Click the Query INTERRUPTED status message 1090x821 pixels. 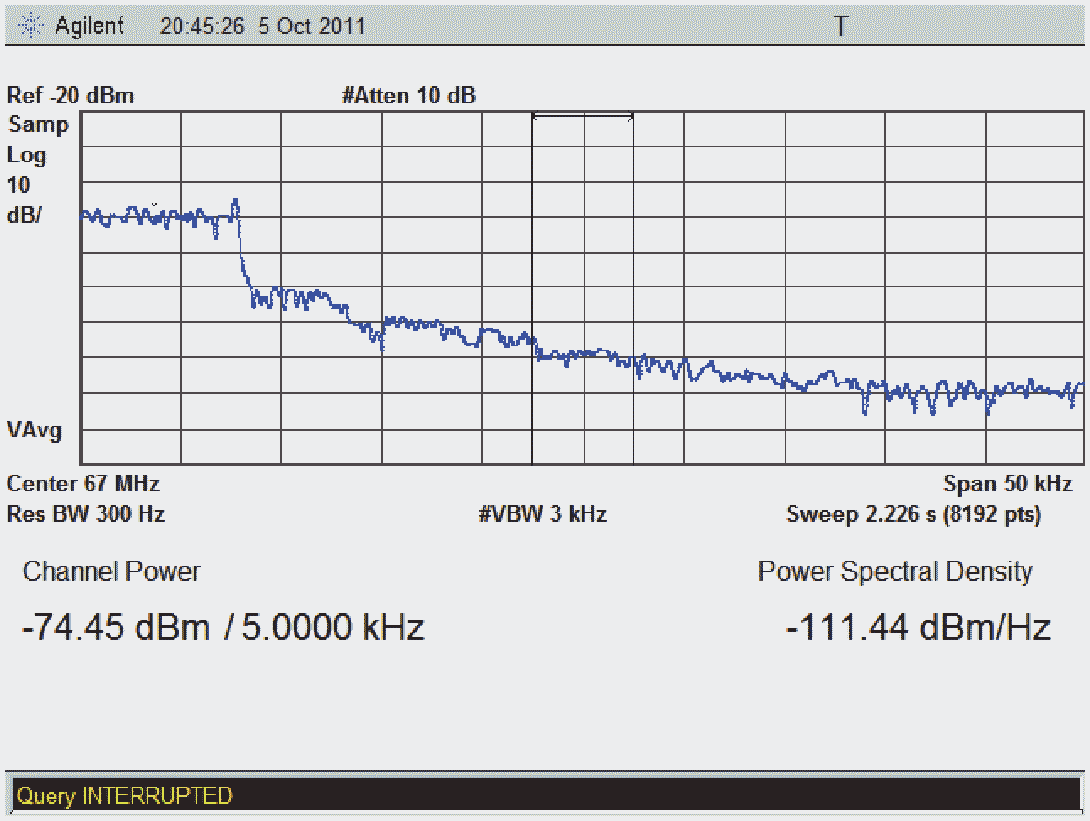[x=124, y=796]
